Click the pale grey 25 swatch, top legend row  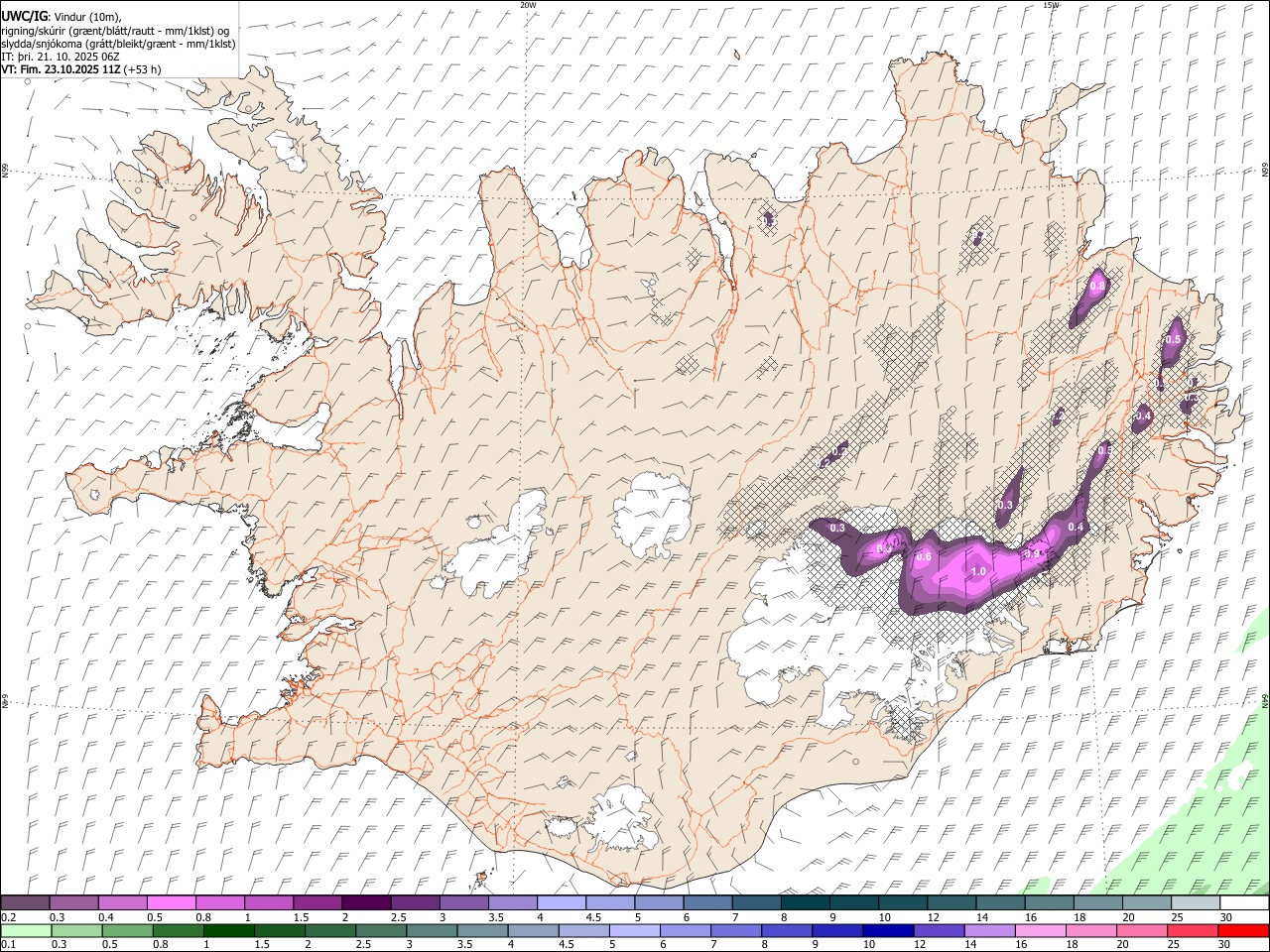[1197, 903]
